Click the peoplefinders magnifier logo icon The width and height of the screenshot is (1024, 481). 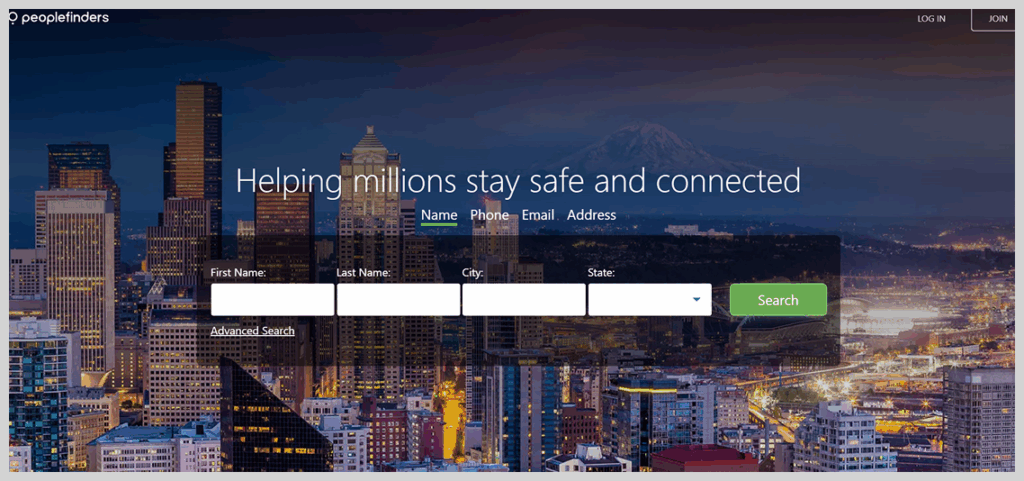(x=13, y=18)
